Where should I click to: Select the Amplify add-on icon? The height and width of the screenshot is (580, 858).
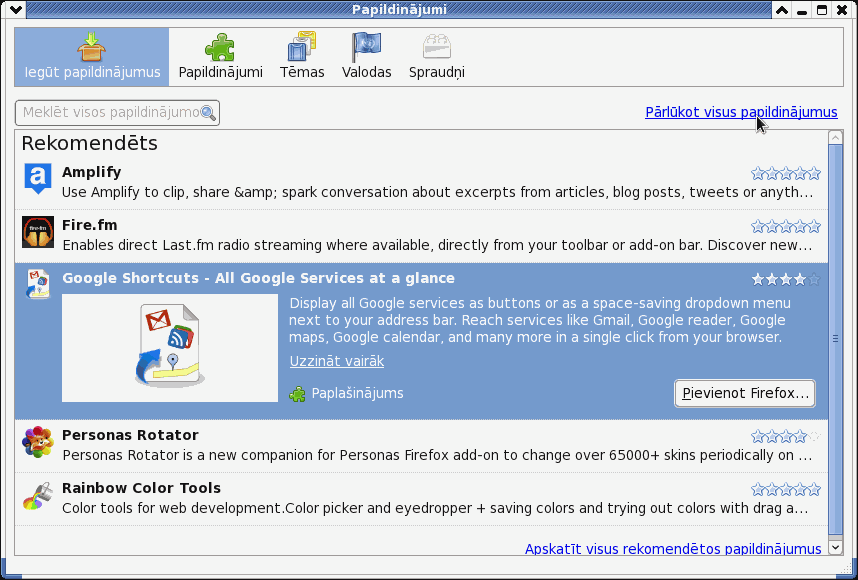click(x=38, y=179)
